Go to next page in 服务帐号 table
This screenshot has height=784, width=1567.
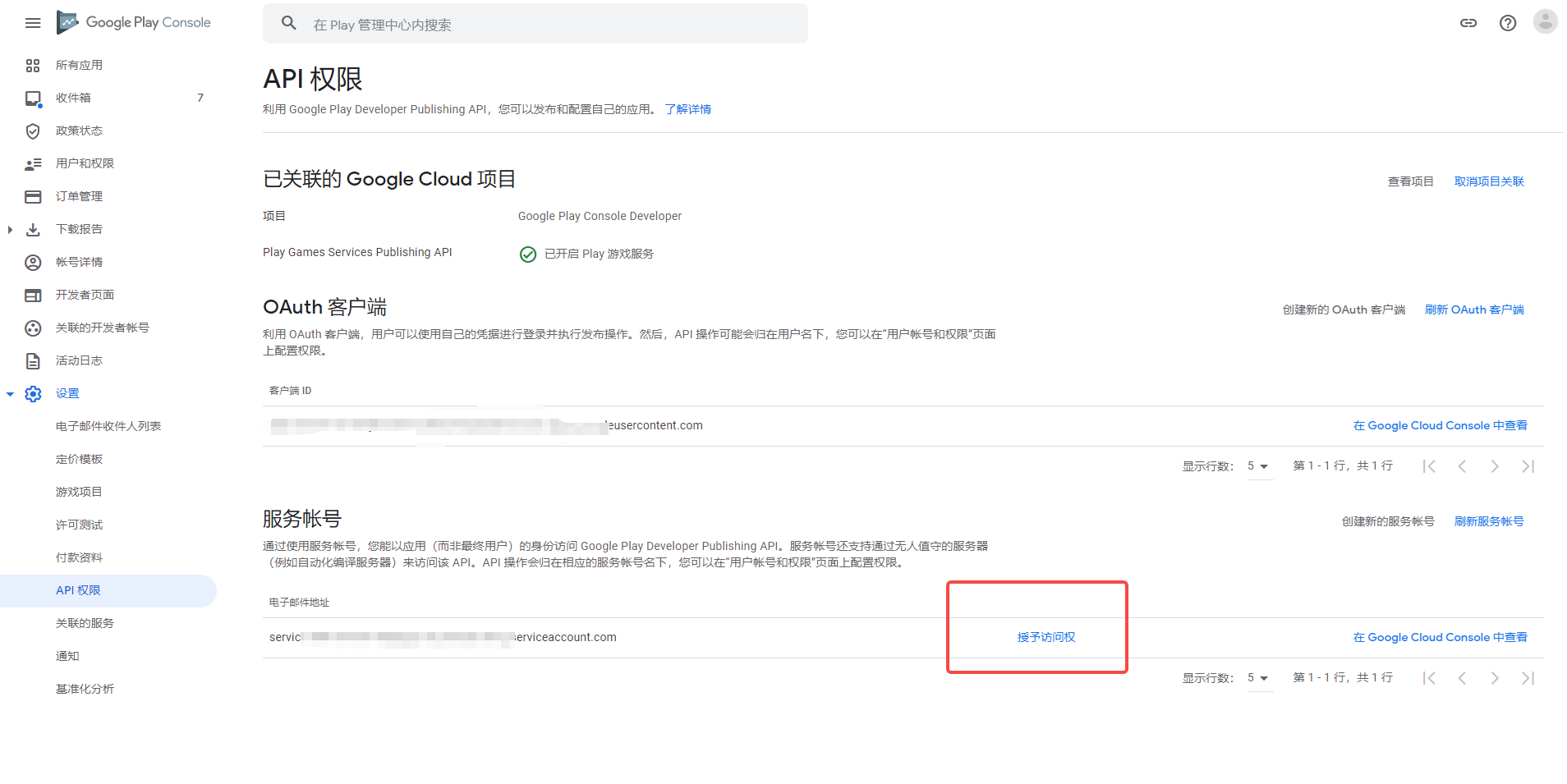tap(1495, 678)
